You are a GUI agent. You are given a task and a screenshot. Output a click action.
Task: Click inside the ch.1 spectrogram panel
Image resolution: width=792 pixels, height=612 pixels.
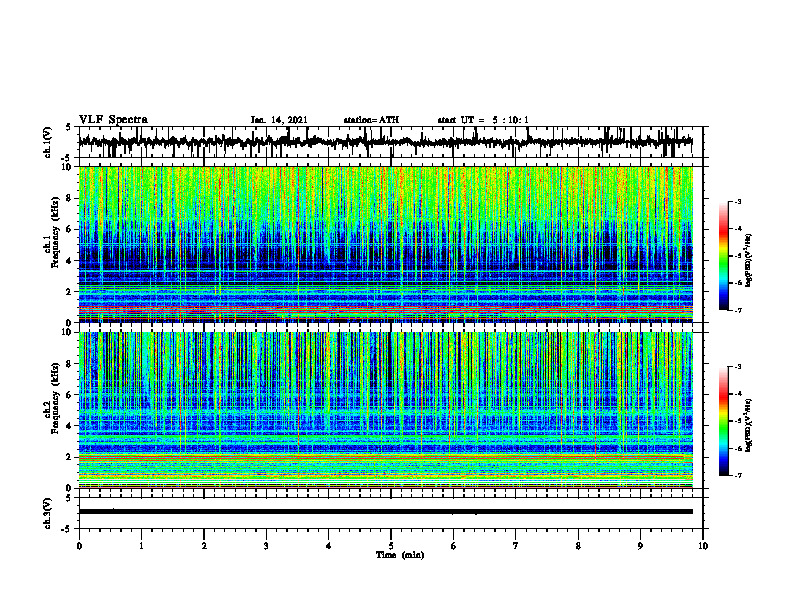(386, 244)
